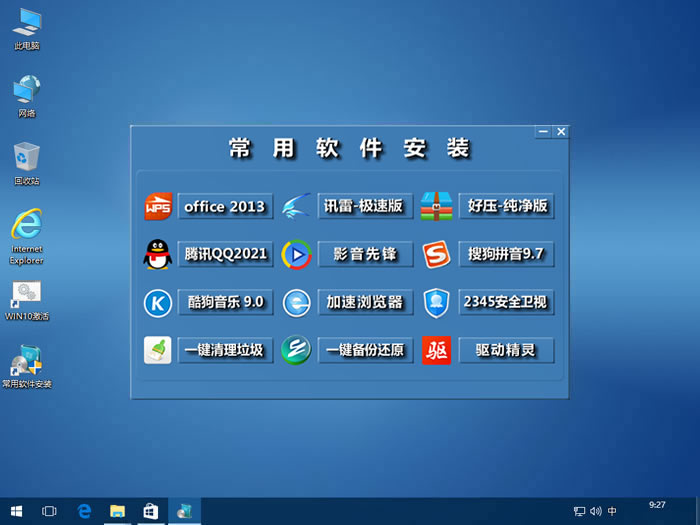700x525 pixels.
Task: Select the WIN10激活 desktop shortcut
Action: [27, 301]
